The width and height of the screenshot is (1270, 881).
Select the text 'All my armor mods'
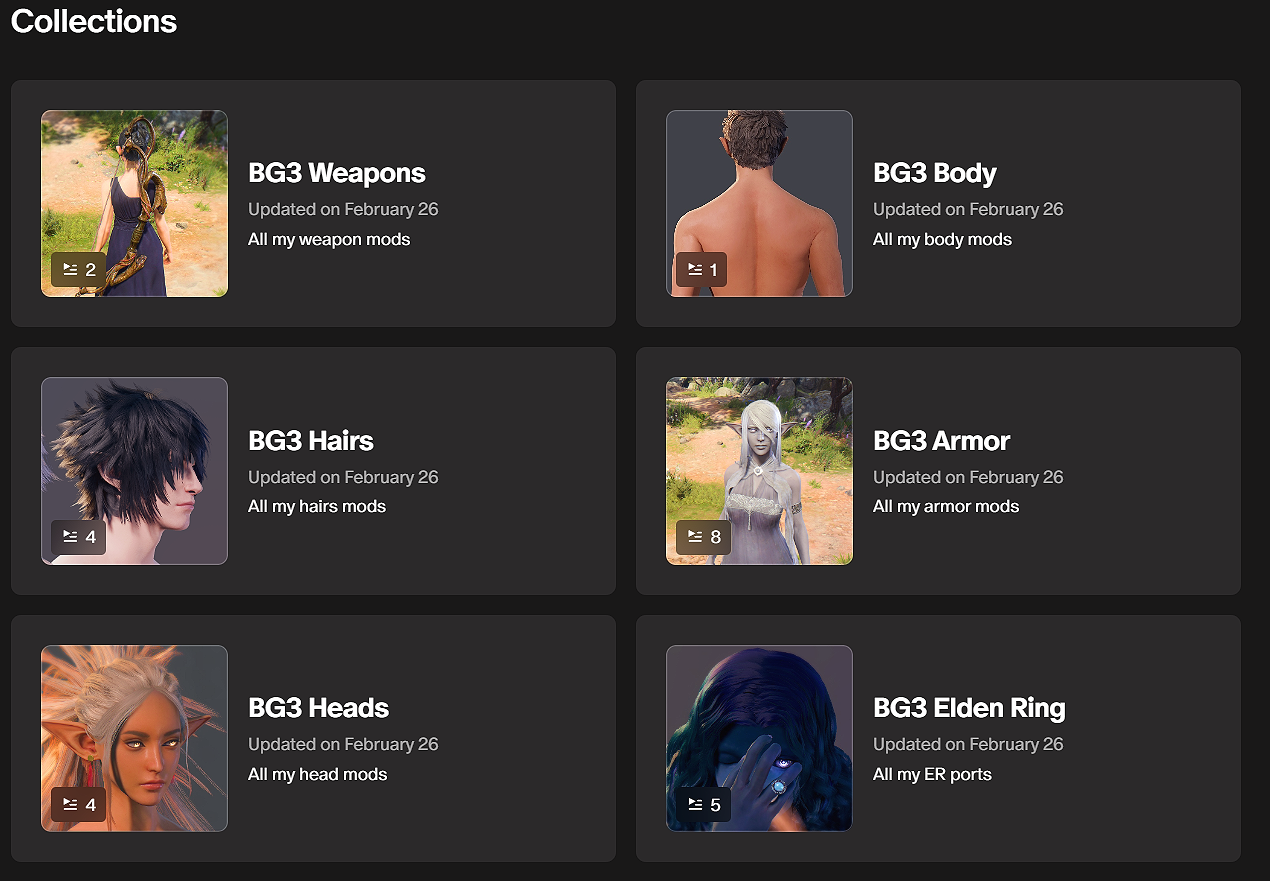click(946, 506)
